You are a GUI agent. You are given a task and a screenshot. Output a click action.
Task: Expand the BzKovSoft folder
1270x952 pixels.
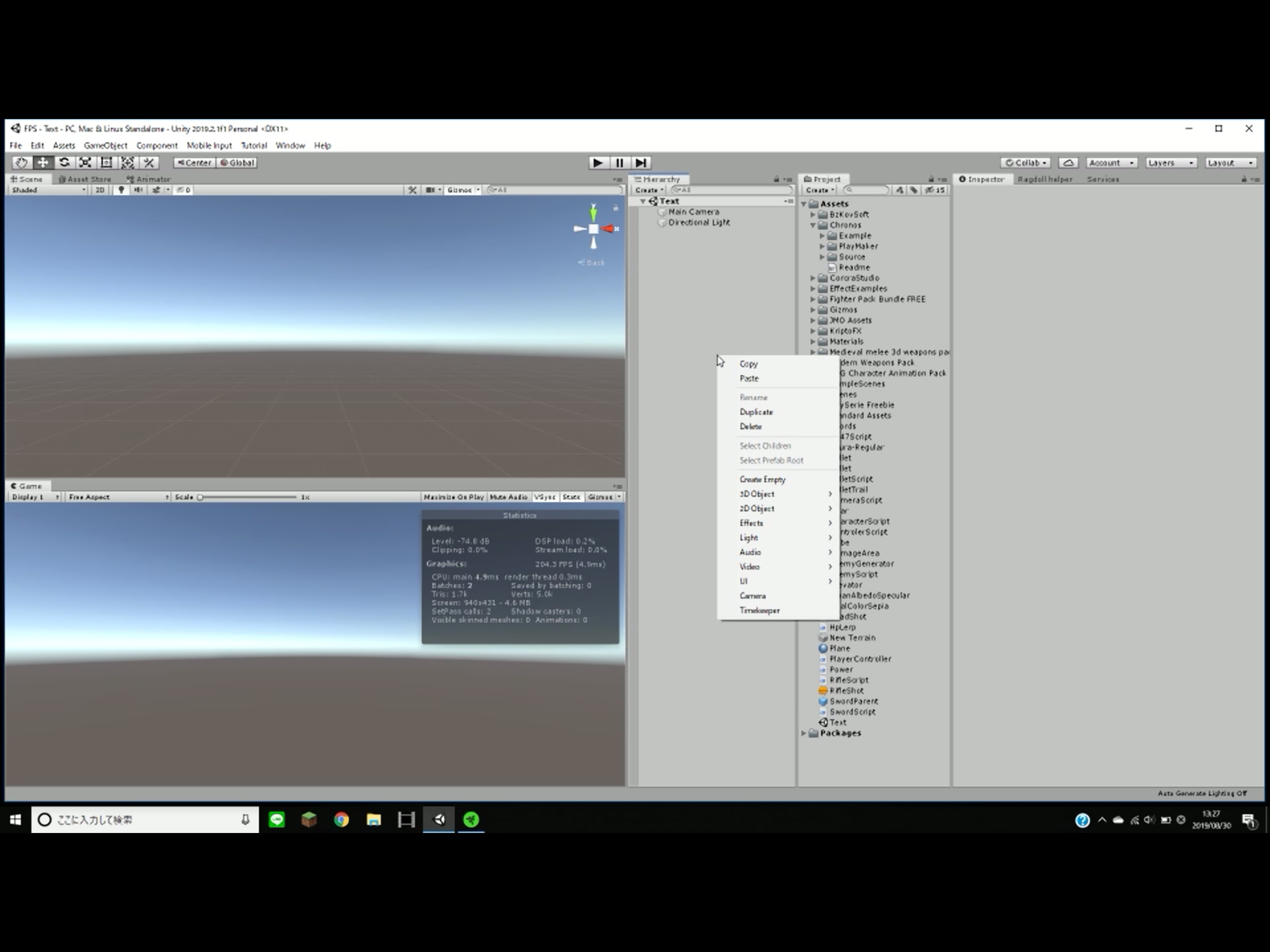click(813, 214)
